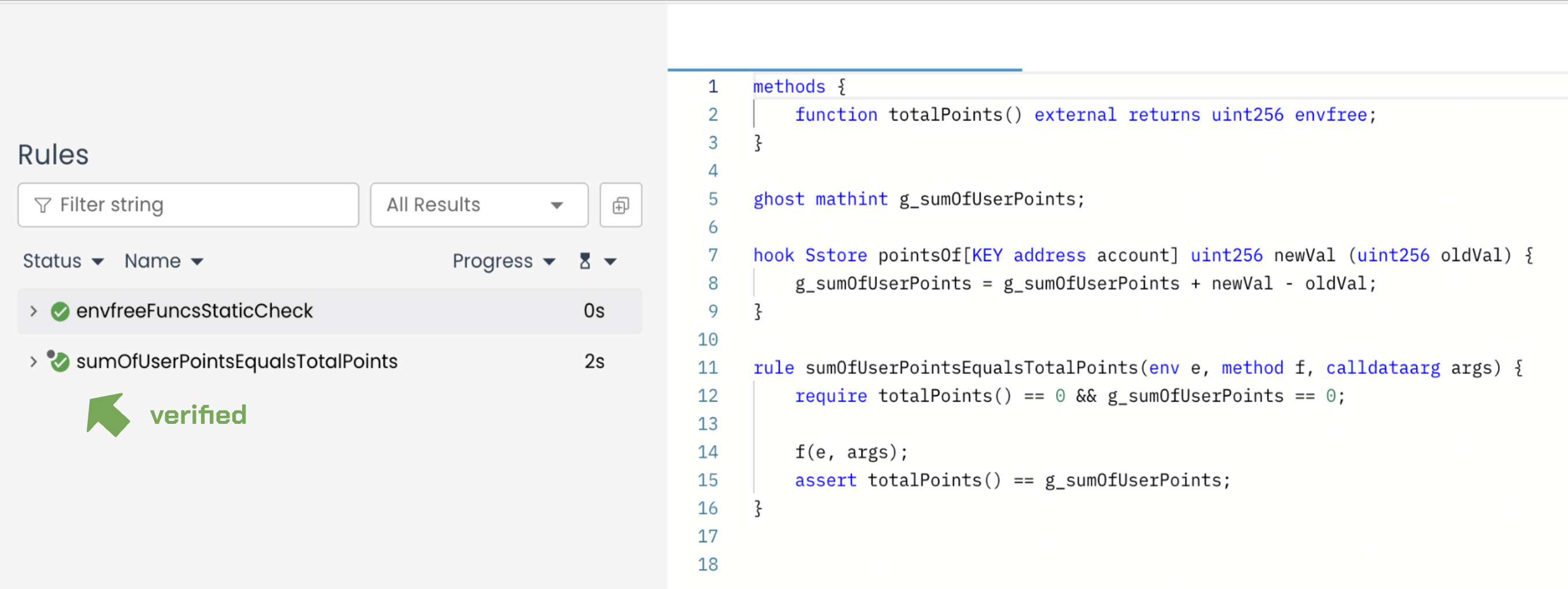1568x589 pixels.
Task: Click line number 11 in the gutter
Action: 707,367
